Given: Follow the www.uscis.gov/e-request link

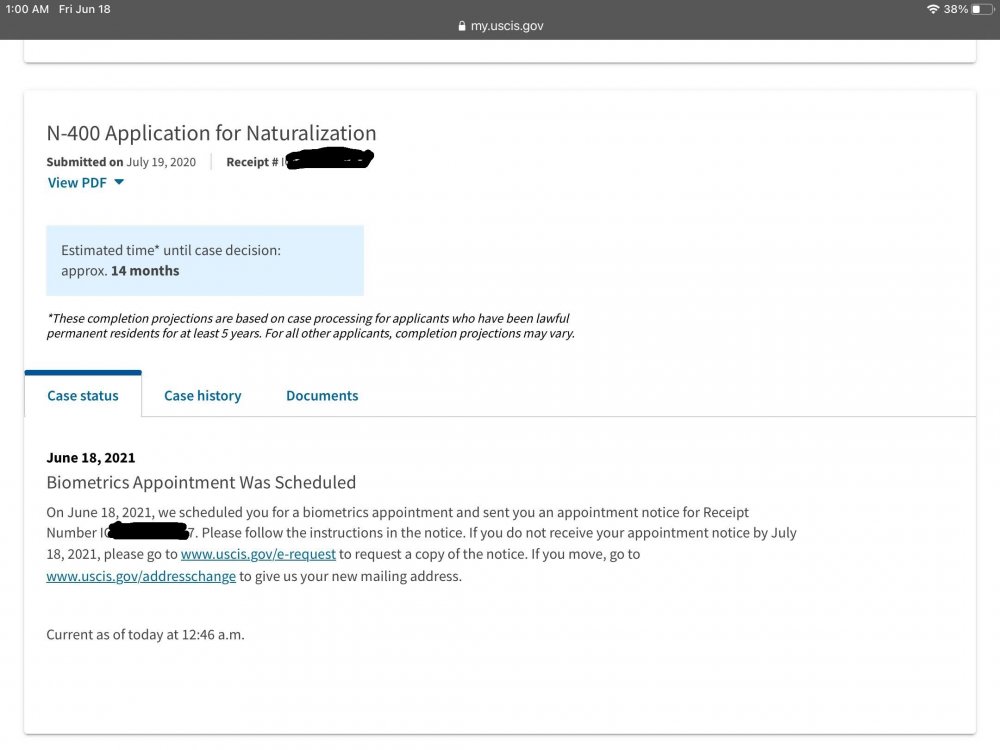Looking at the screenshot, I should pyautogui.click(x=258, y=554).
